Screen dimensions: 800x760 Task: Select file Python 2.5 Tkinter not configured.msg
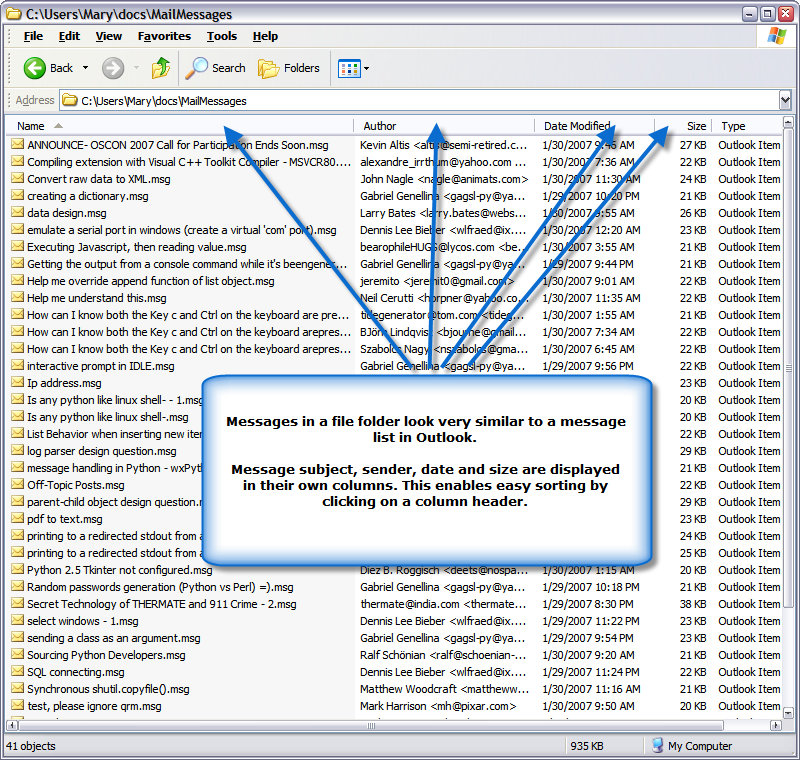click(x=119, y=570)
